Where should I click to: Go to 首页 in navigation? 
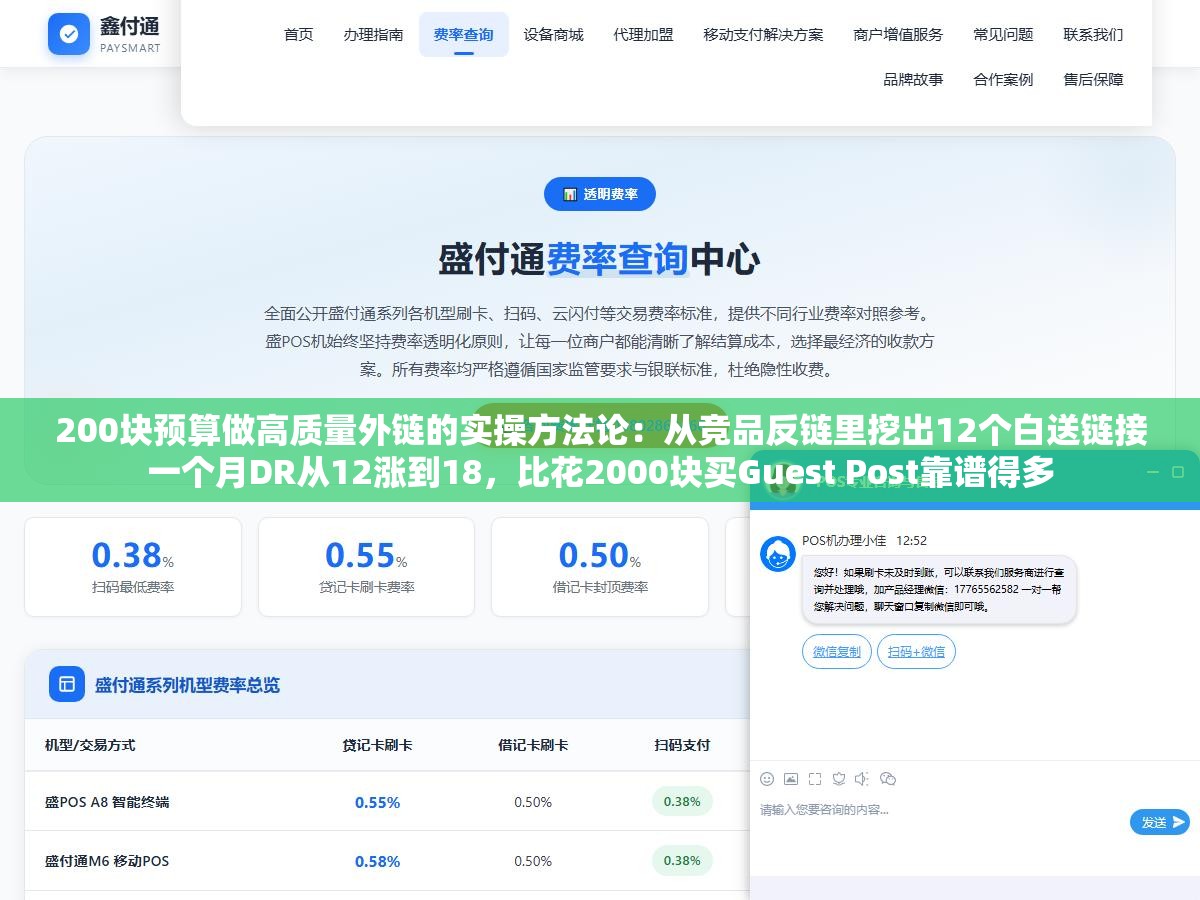tap(299, 34)
